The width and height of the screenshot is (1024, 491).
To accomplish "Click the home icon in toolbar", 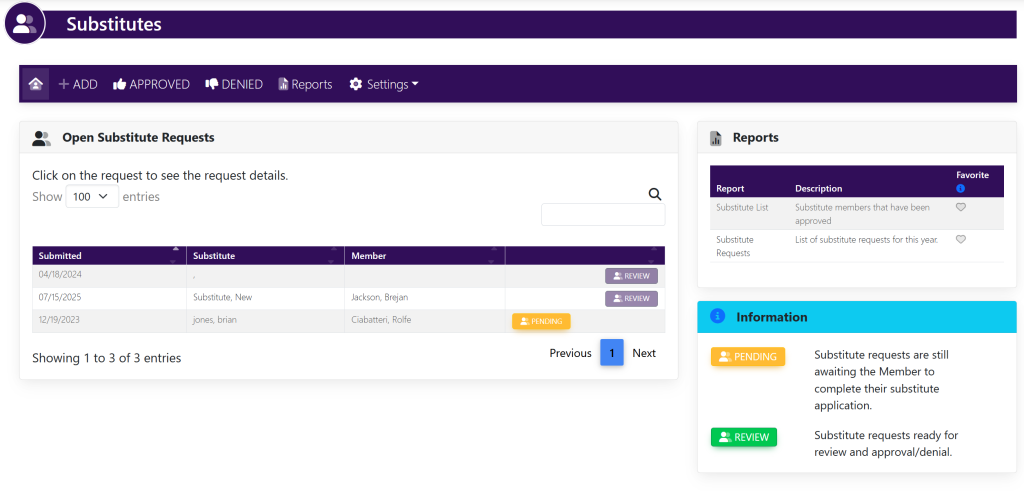I will click(36, 84).
